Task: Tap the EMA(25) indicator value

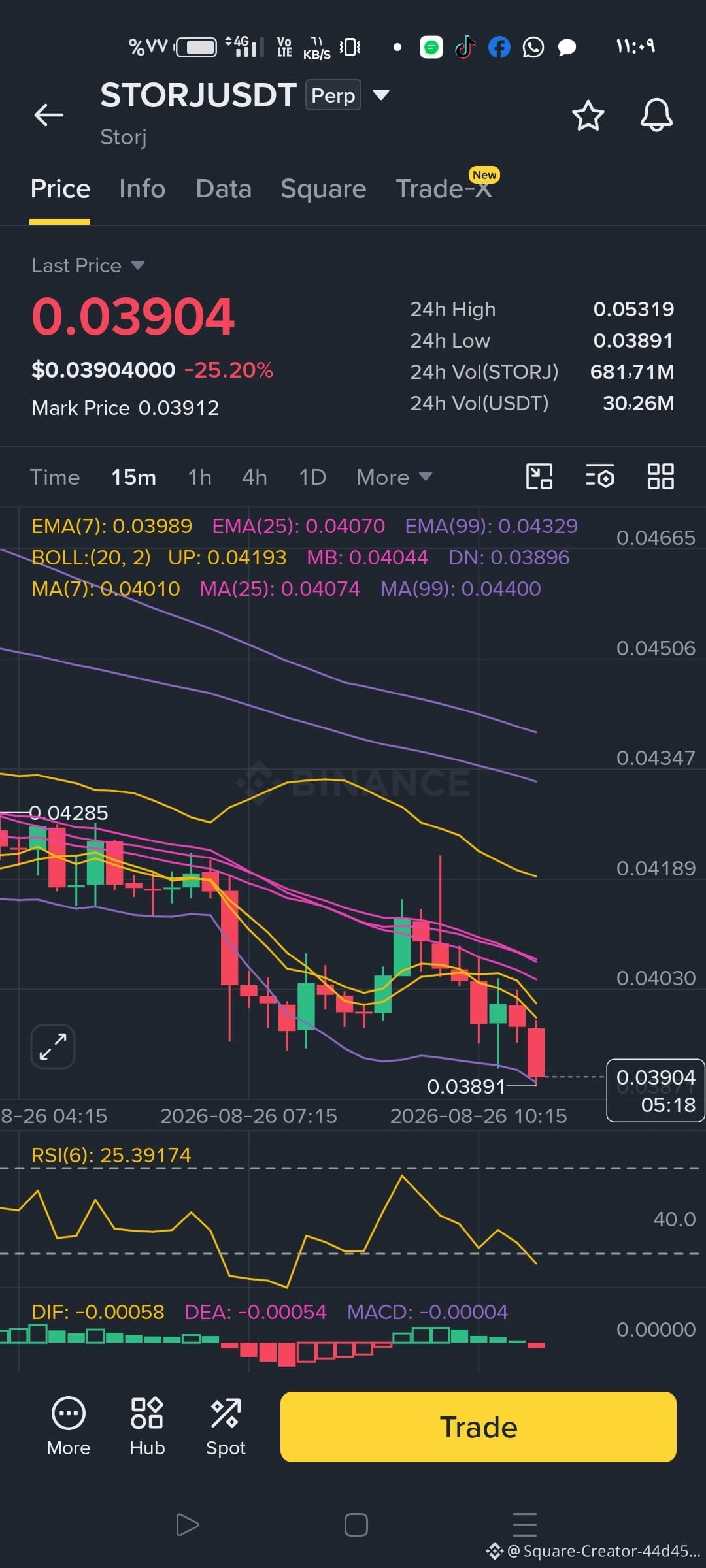Action: (x=345, y=526)
